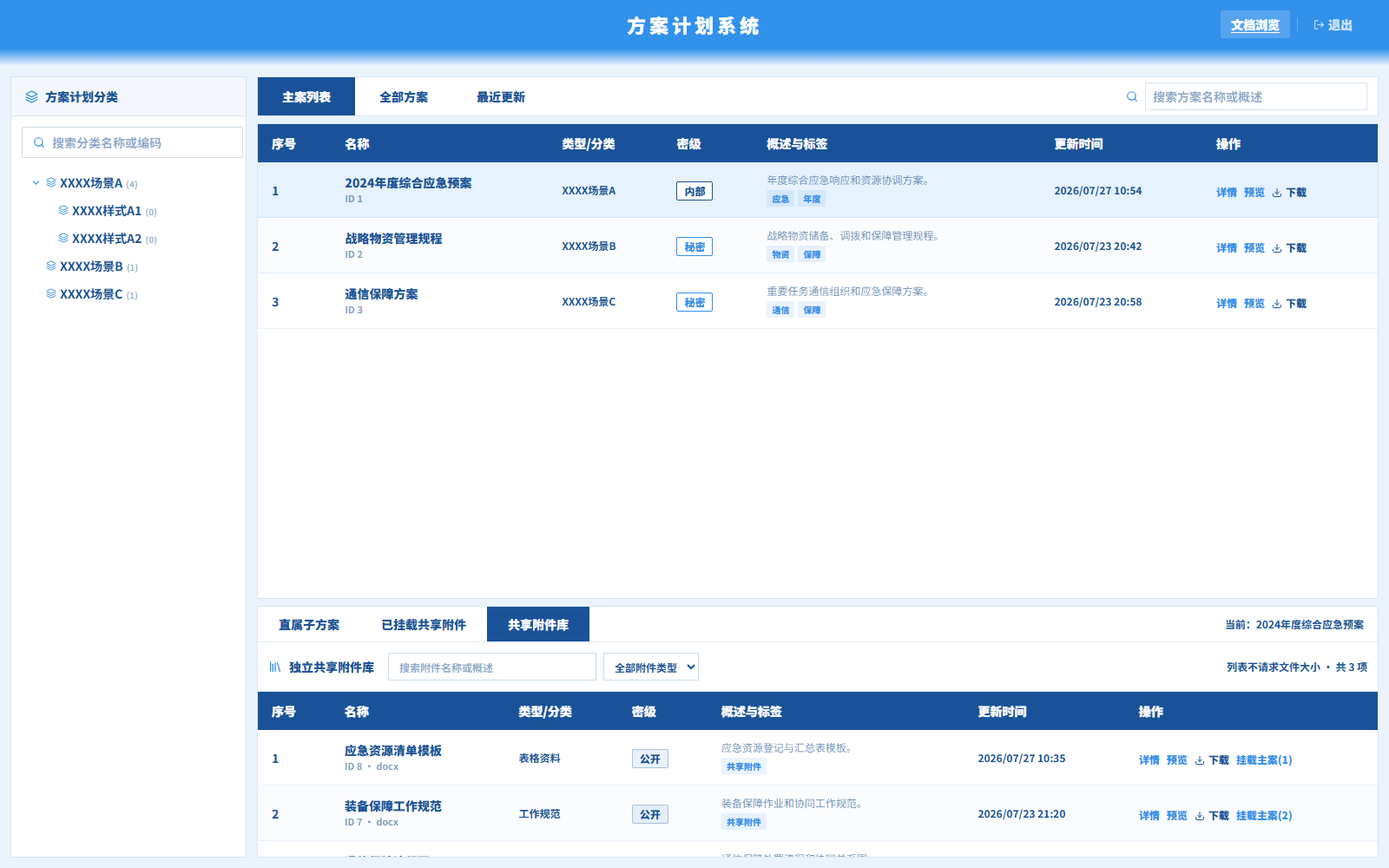
Task: Click the 公开 badge of 应急资源清单模板
Action: point(650,759)
